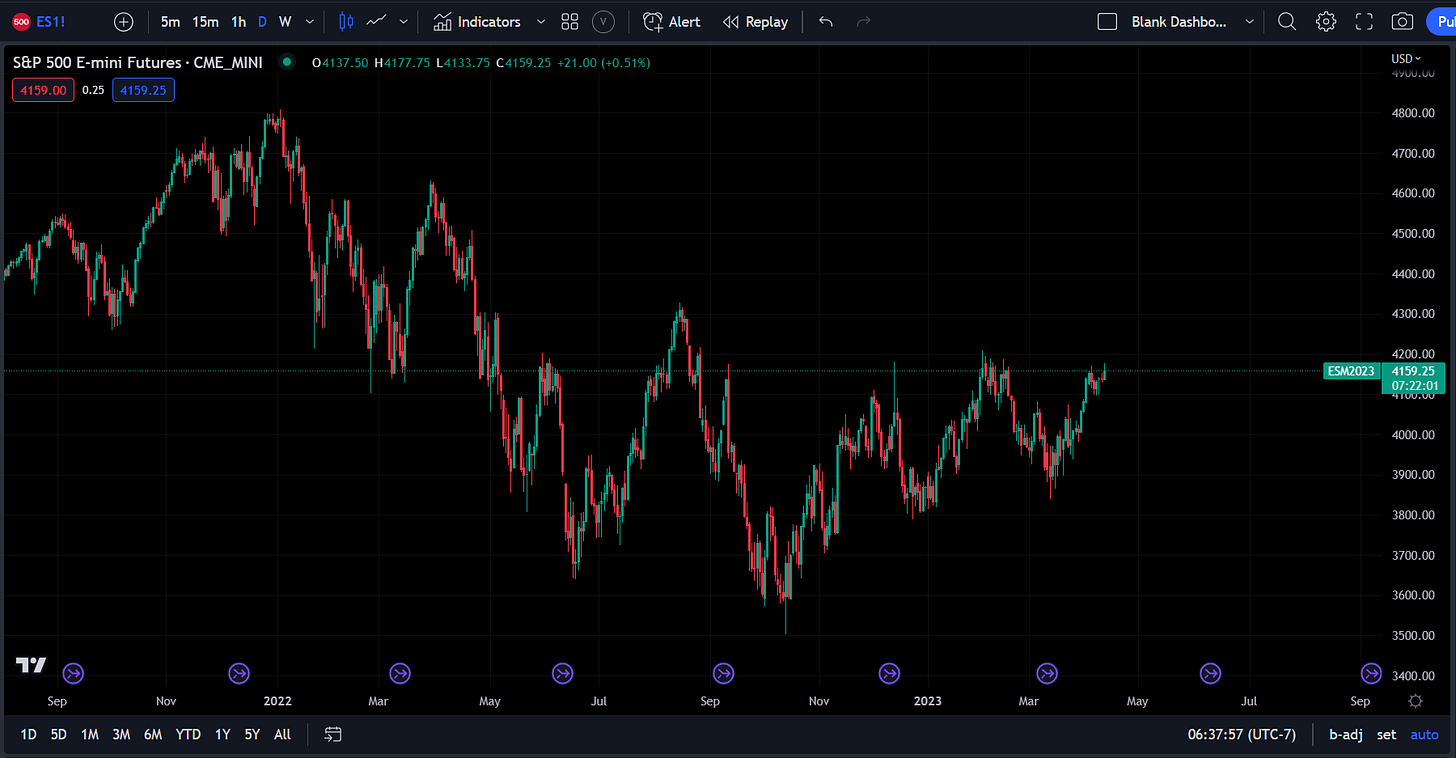This screenshot has width=1456, height=758.
Task: Open the Indicators dialog
Action: (477, 21)
